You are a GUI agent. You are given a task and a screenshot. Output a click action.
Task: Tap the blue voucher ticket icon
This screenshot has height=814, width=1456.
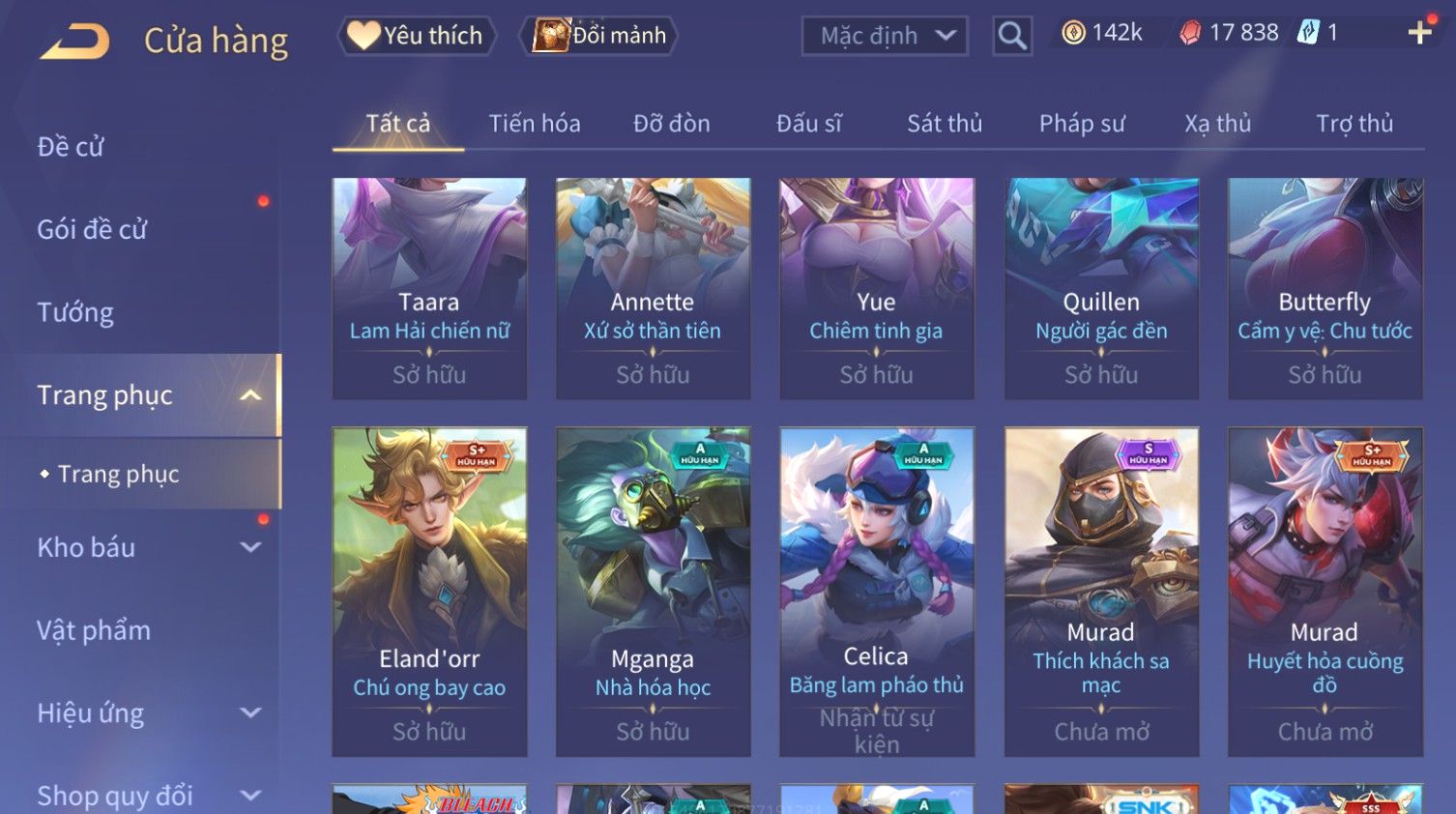[x=1308, y=33]
